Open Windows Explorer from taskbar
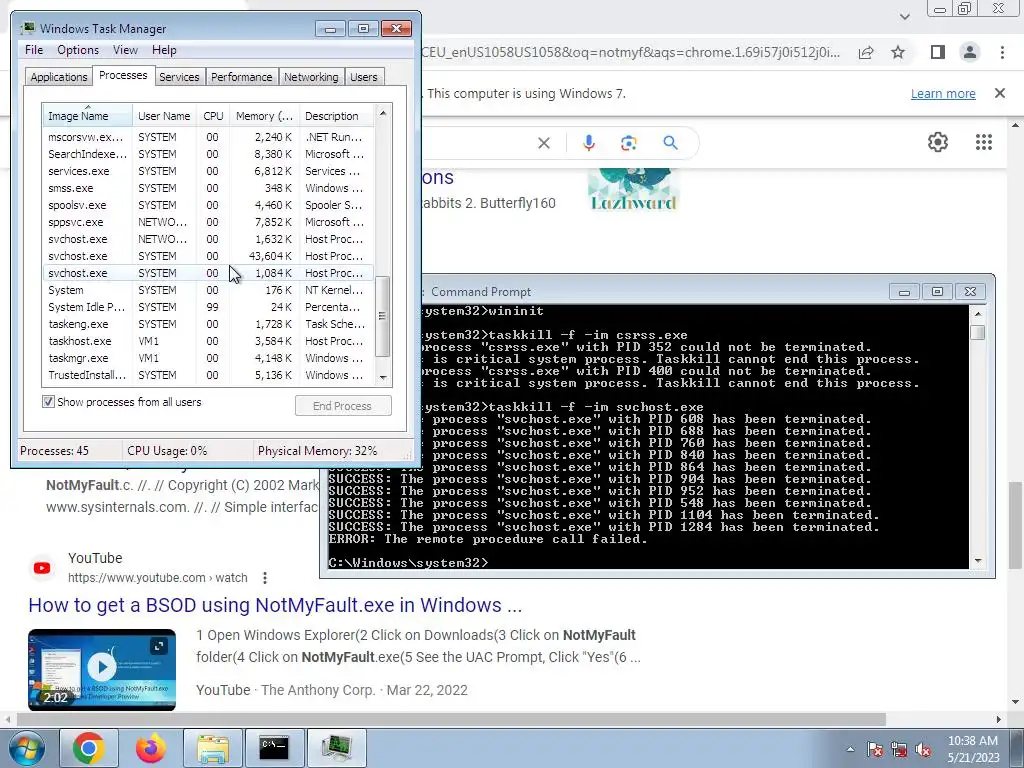Screen dimensions: 1024x768 point(213,748)
